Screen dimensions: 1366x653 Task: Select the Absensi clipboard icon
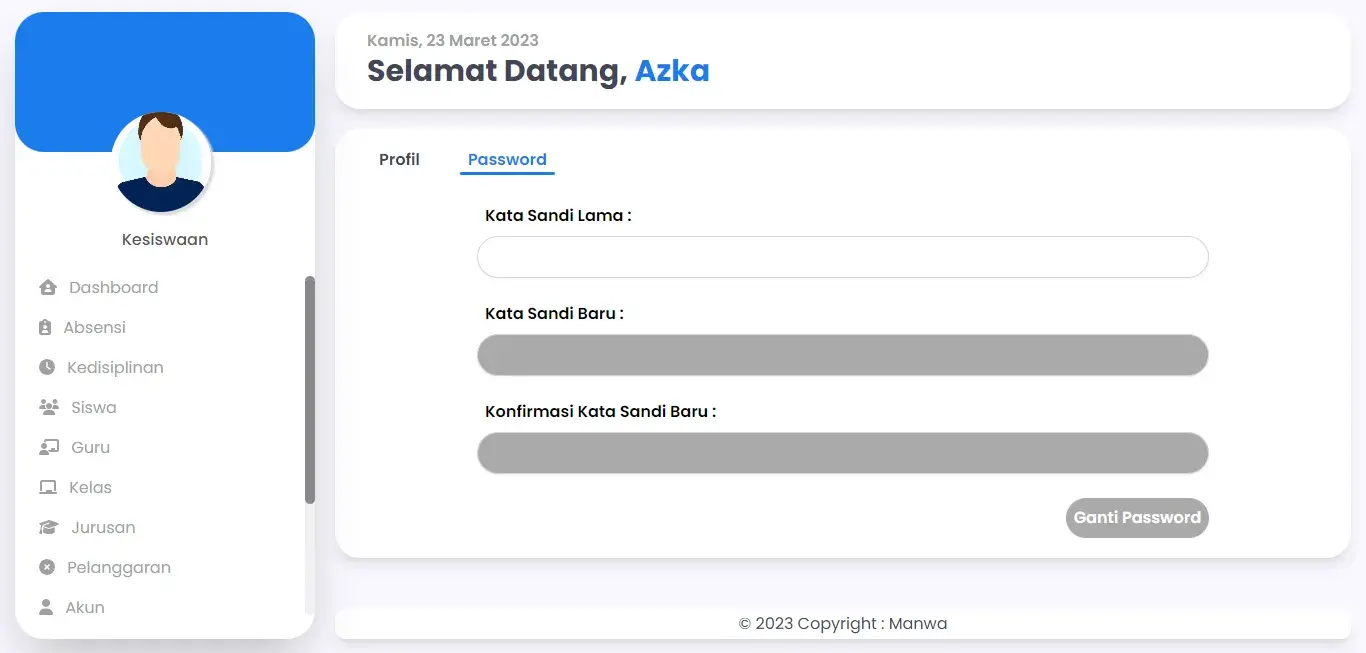pos(45,328)
